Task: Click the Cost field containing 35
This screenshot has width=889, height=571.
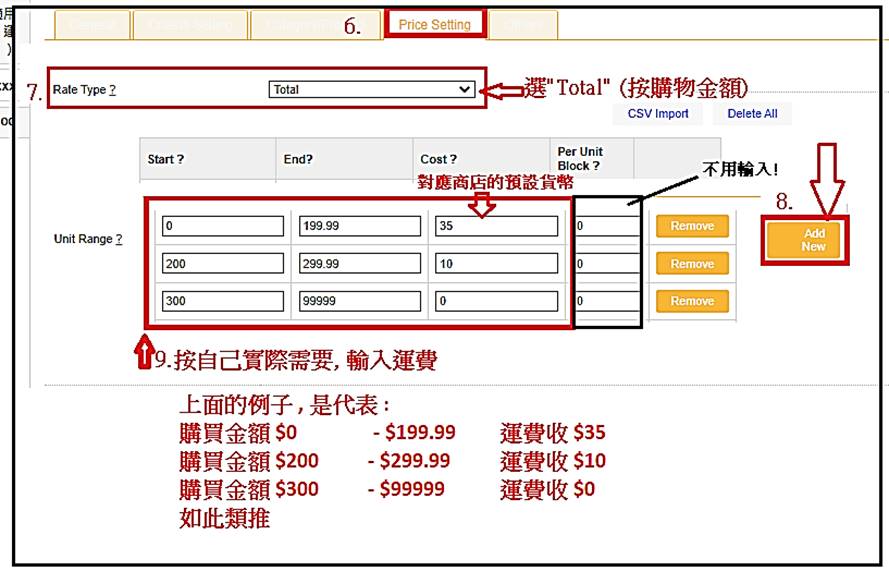Action: click(x=496, y=226)
